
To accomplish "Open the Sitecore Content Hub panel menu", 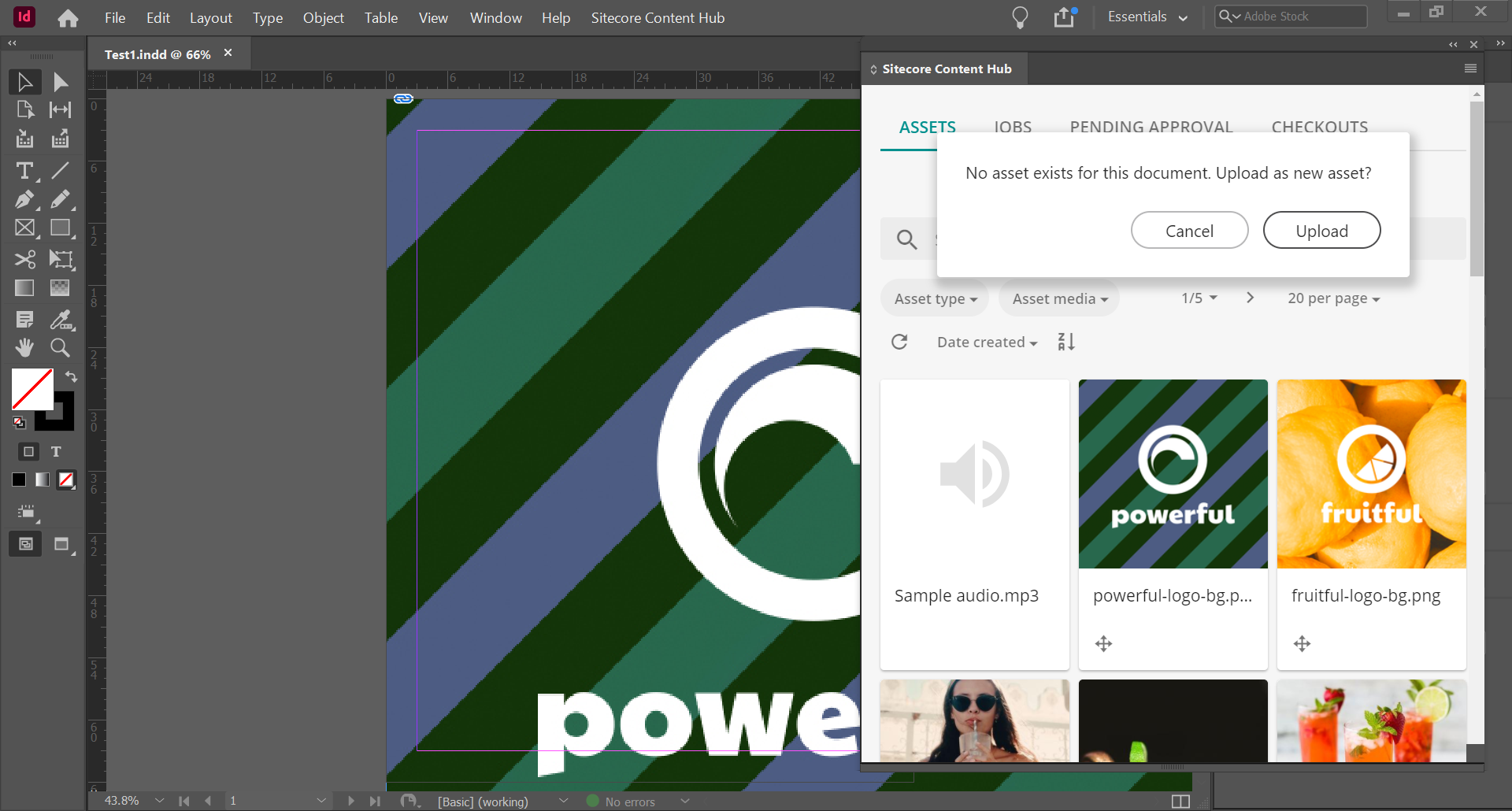I will (x=1469, y=69).
